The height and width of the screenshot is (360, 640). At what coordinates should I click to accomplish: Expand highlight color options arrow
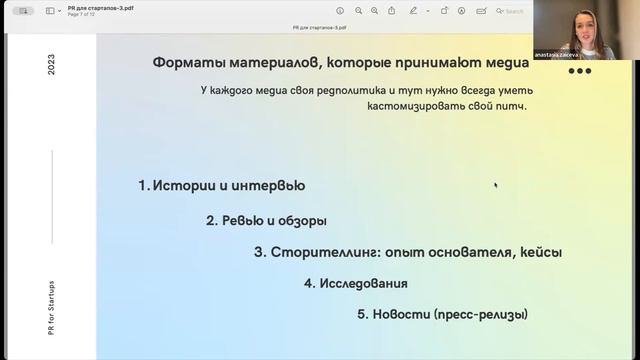(x=428, y=11)
